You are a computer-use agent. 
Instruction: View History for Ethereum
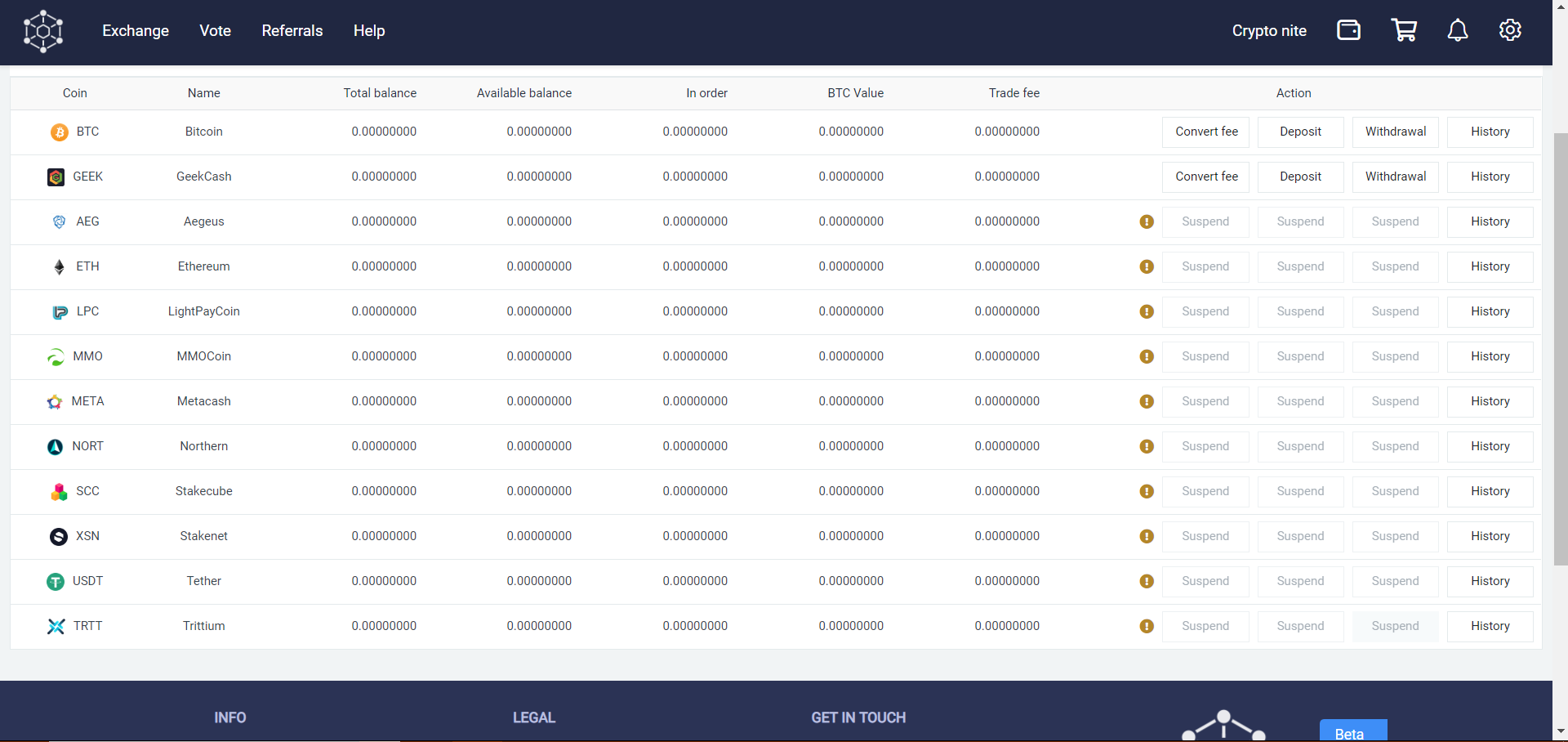[1490, 267]
